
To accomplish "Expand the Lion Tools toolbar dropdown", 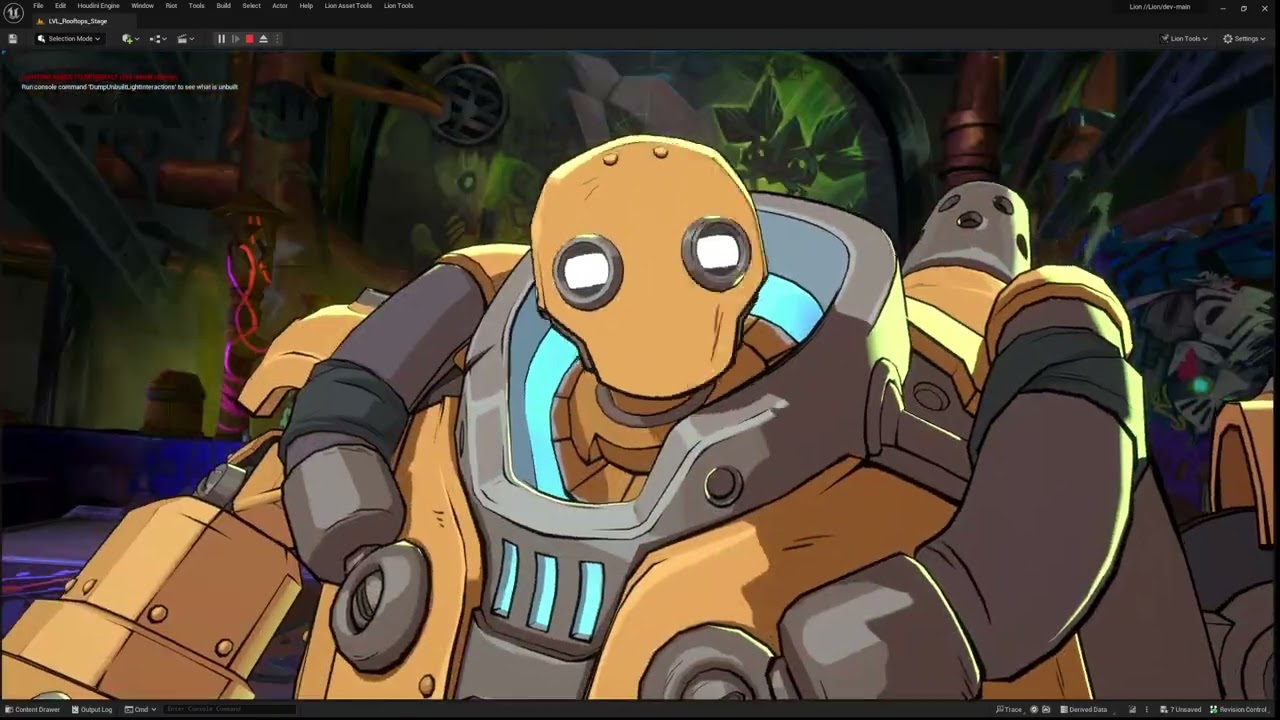I will [x=1184, y=39].
